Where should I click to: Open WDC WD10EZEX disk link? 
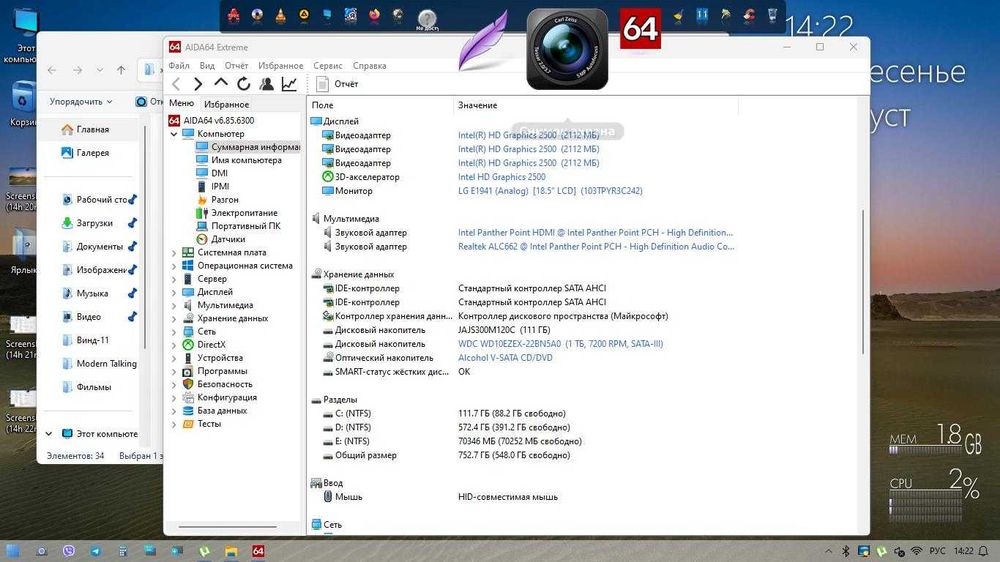tap(560, 344)
